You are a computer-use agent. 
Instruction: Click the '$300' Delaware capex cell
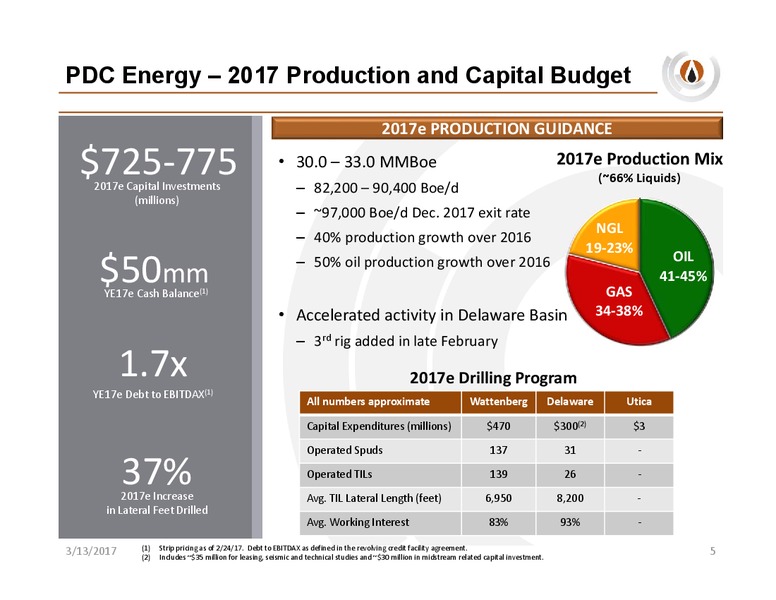[x=570, y=426]
